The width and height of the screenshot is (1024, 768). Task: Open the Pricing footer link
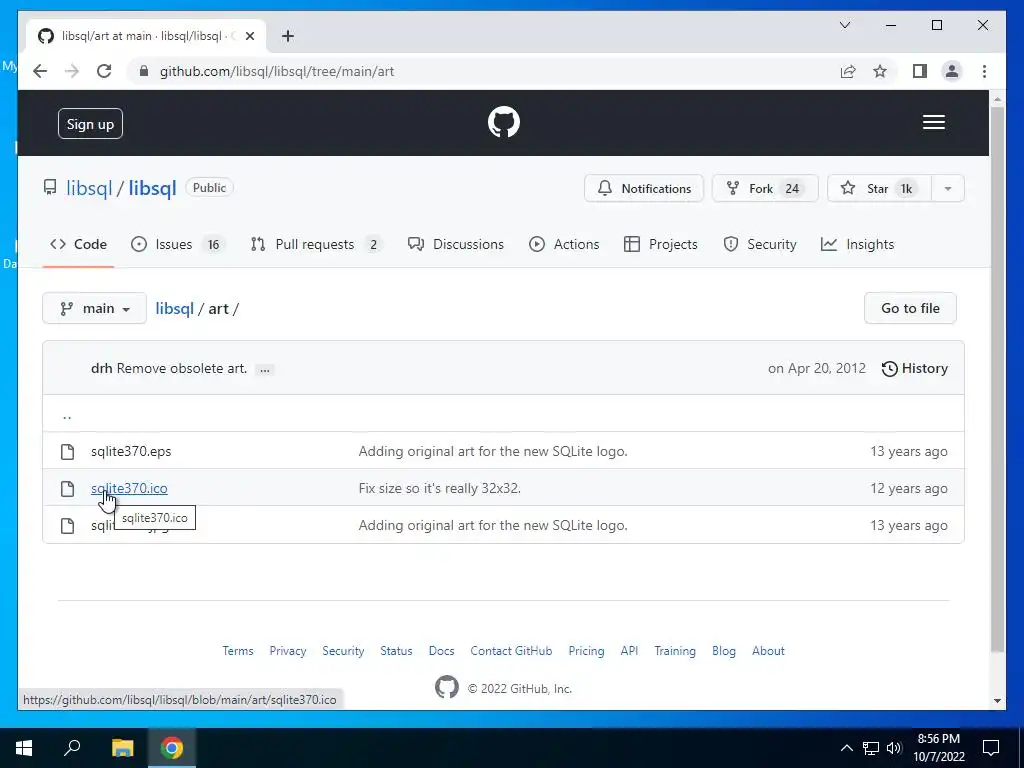click(x=586, y=651)
